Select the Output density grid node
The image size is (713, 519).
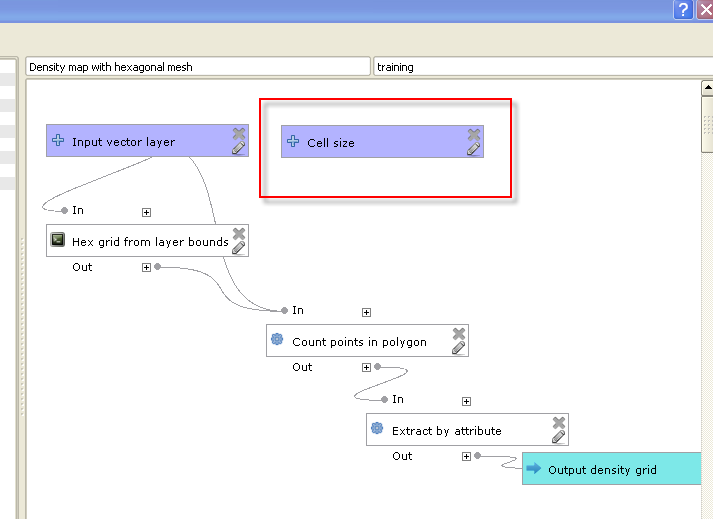(x=612, y=469)
